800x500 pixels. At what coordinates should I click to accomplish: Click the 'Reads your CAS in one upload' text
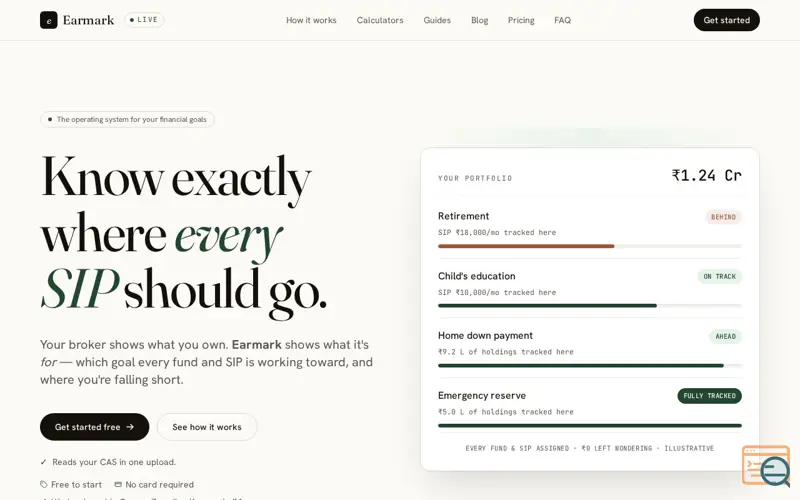[114, 462]
